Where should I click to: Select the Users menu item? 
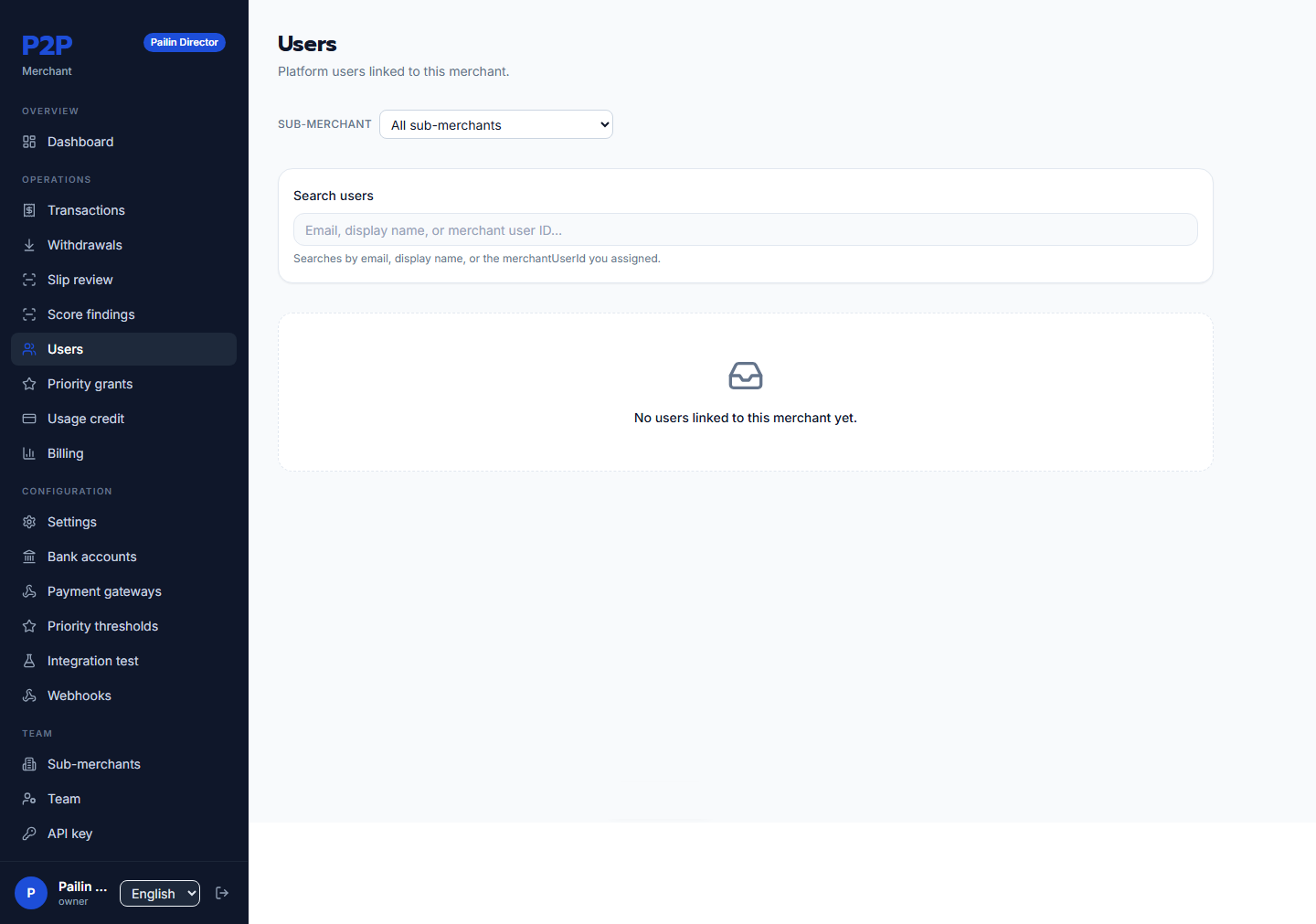click(123, 349)
